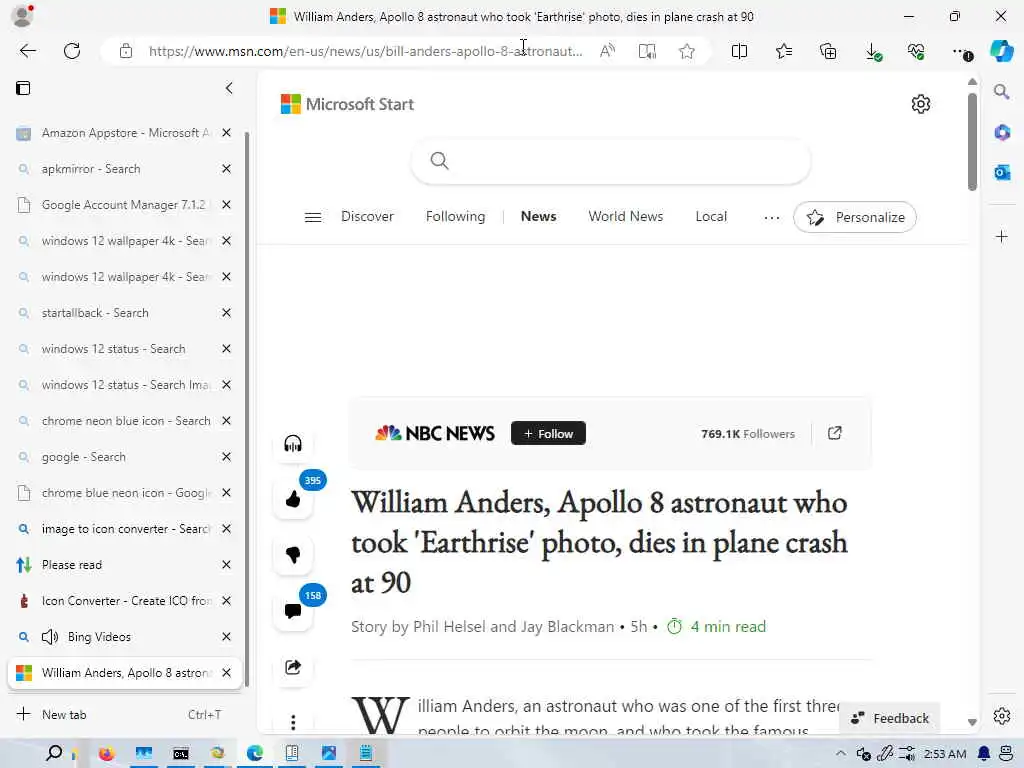Open the article comments
Screen dimensions: 1024x768
pos(293,611)
